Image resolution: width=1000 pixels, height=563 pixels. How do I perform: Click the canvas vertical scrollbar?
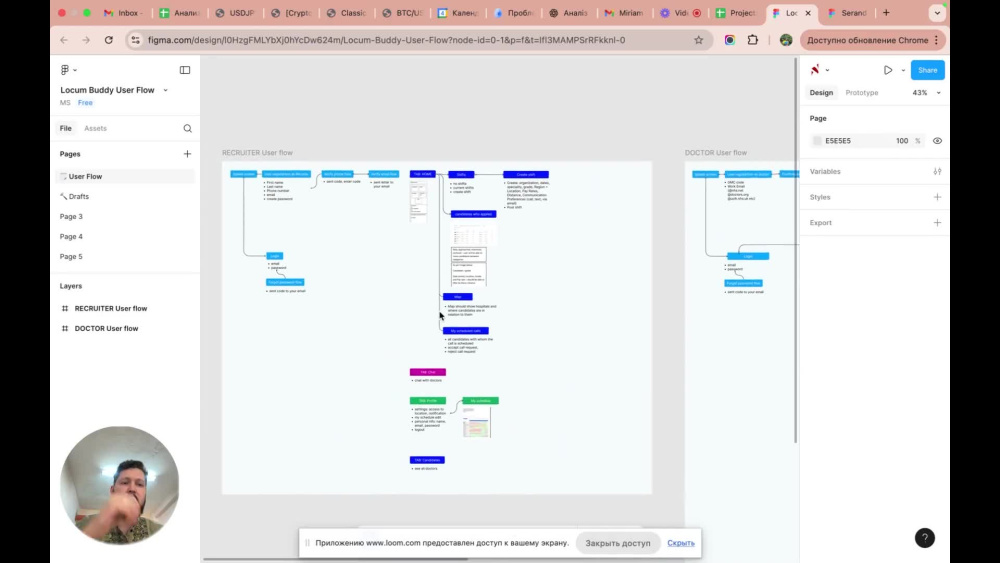[795, 251]
